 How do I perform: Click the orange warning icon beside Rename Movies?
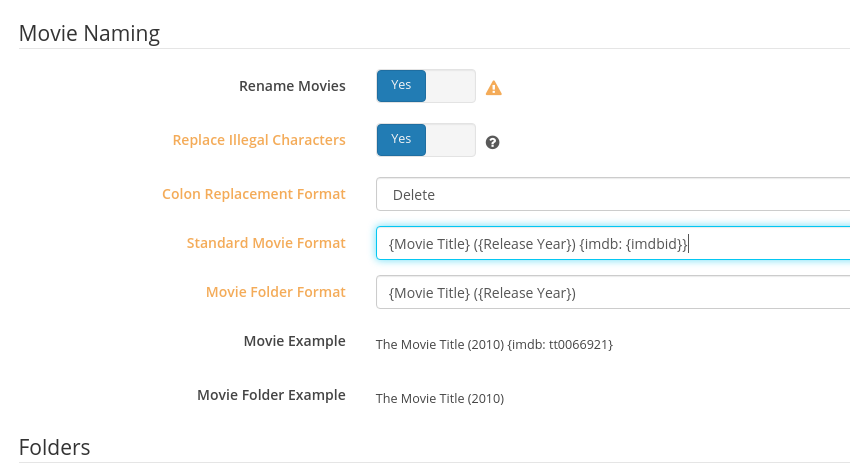pos(493,88)
